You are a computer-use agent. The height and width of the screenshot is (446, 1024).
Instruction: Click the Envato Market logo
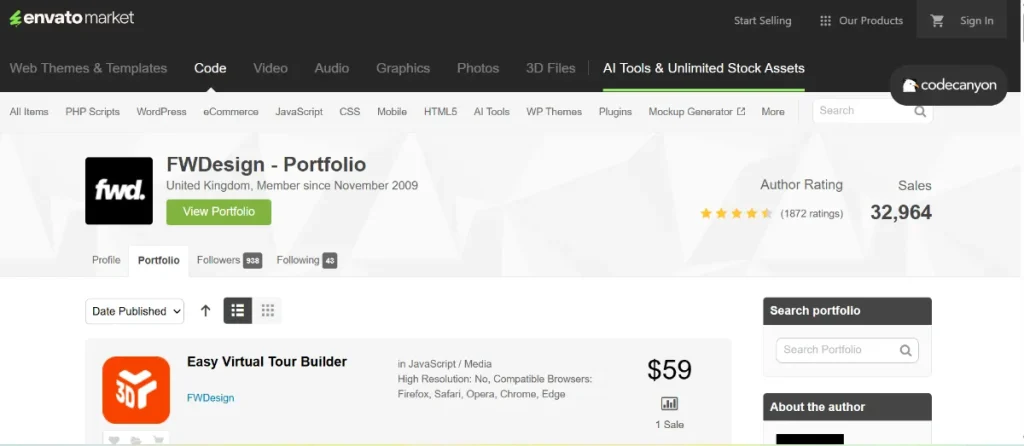pos(71,18)
